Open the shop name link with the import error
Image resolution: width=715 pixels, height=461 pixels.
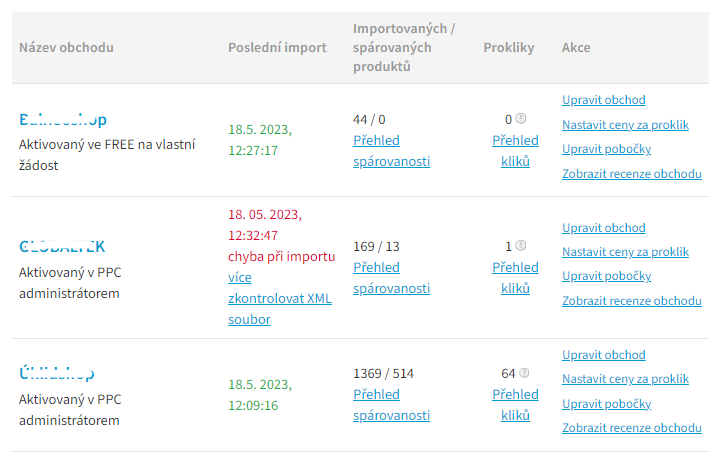pyautogui.click(x=62, y=246)
